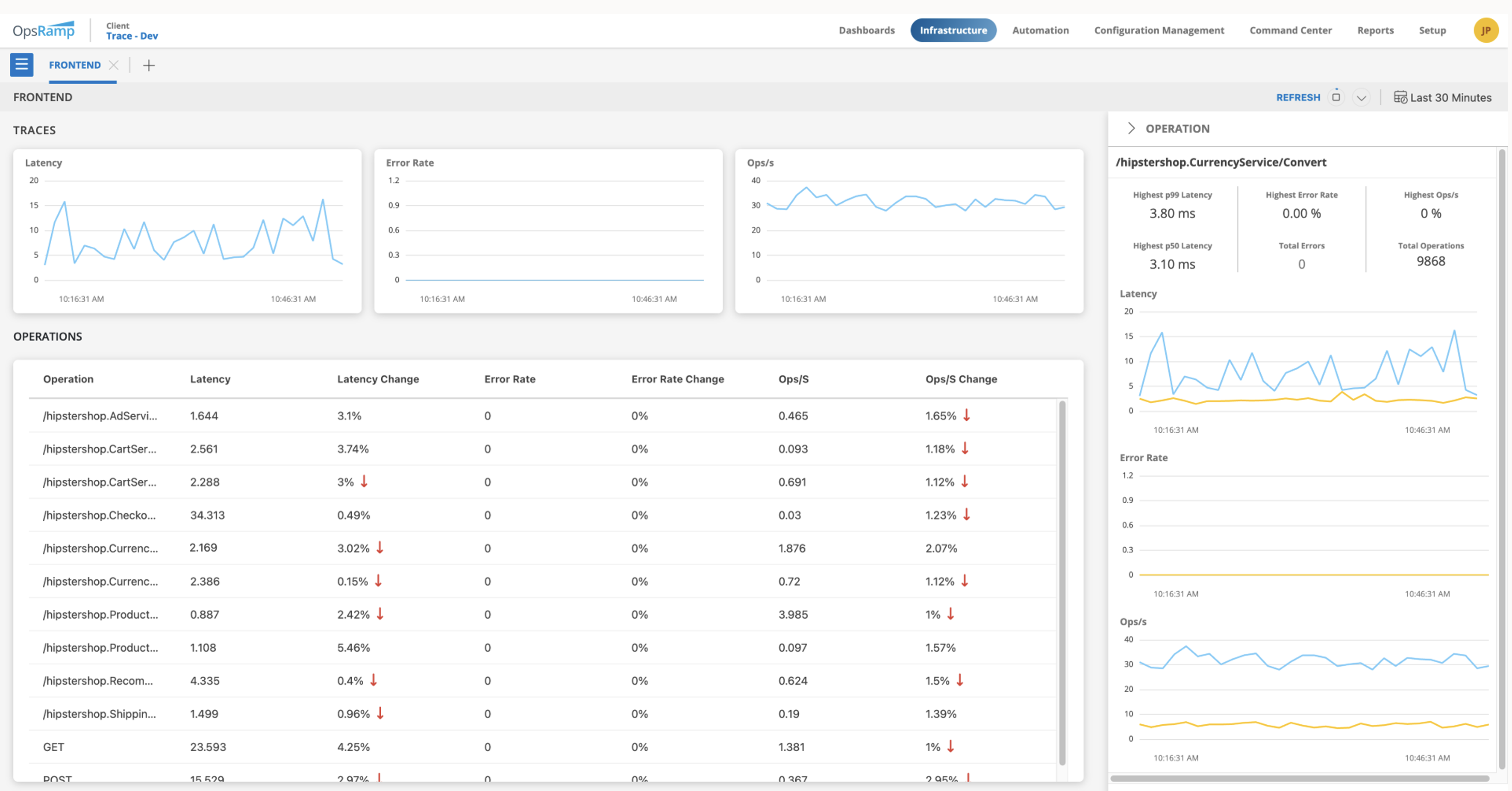This screenshot has height=791, width=1512.
Task: Open the refresh options chevron dropdown
Action: point(1362,97)
